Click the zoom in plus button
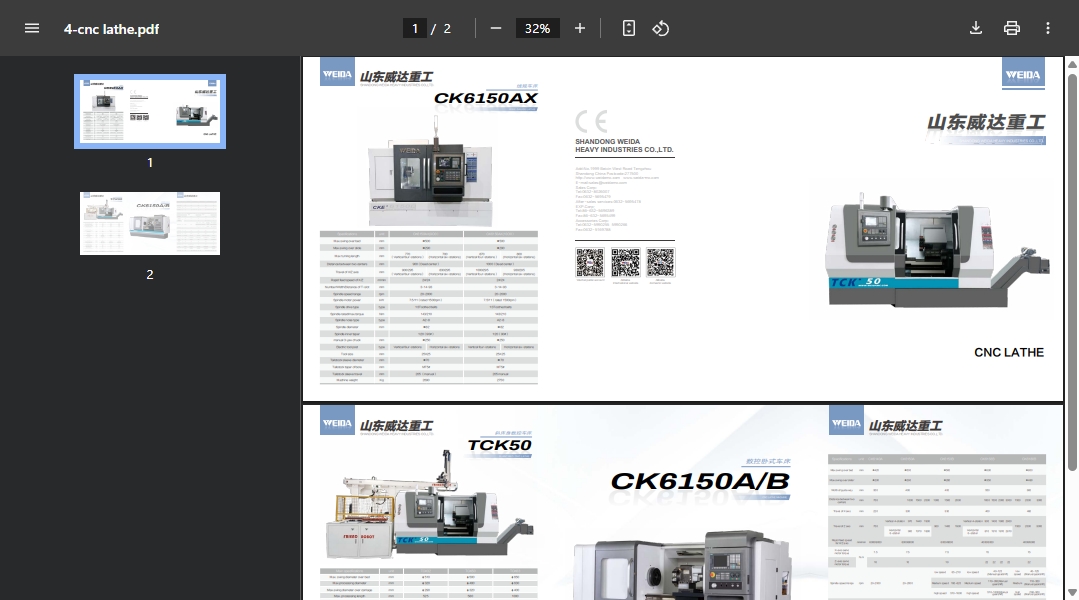This screenshot has width=1079, height=600. tap(580, 28)
